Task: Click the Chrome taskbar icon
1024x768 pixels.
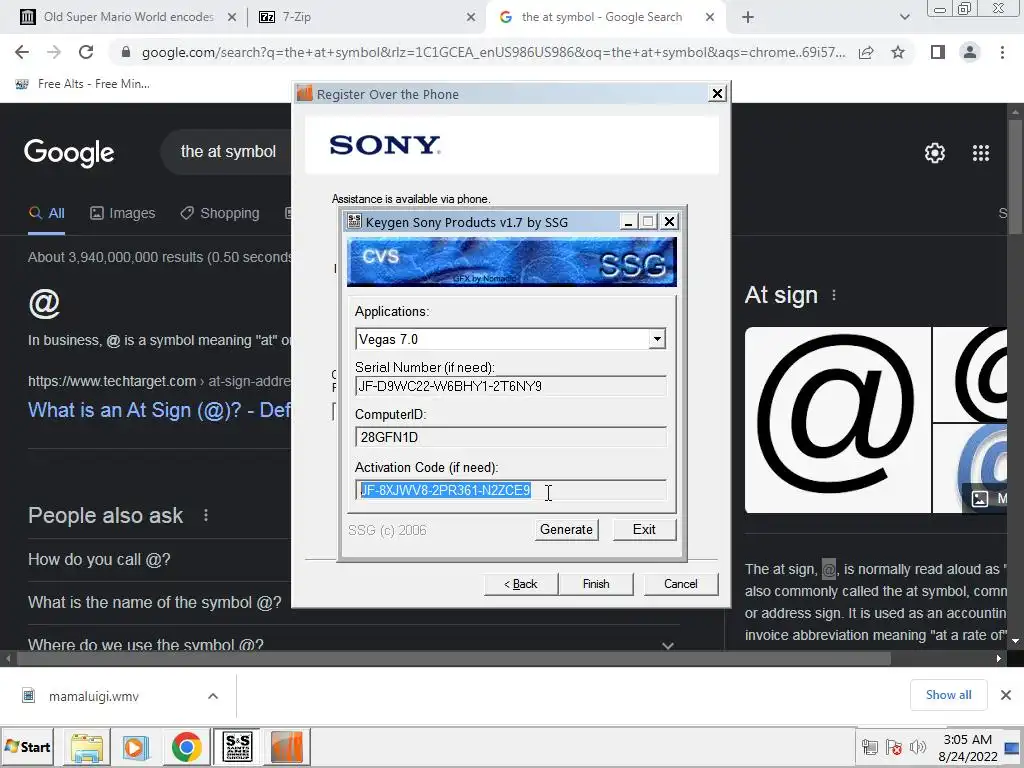Action: (187, 747)
